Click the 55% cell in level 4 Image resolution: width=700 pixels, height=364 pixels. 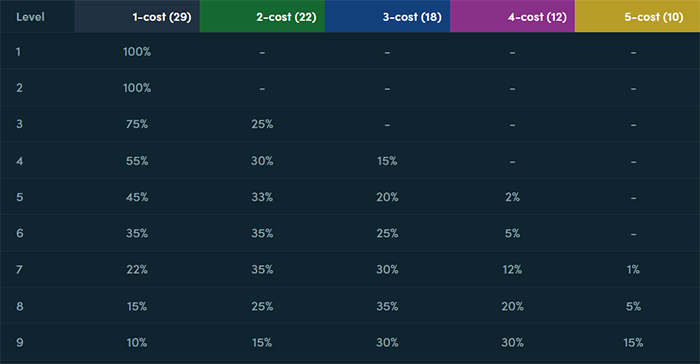tap(137, 161)
